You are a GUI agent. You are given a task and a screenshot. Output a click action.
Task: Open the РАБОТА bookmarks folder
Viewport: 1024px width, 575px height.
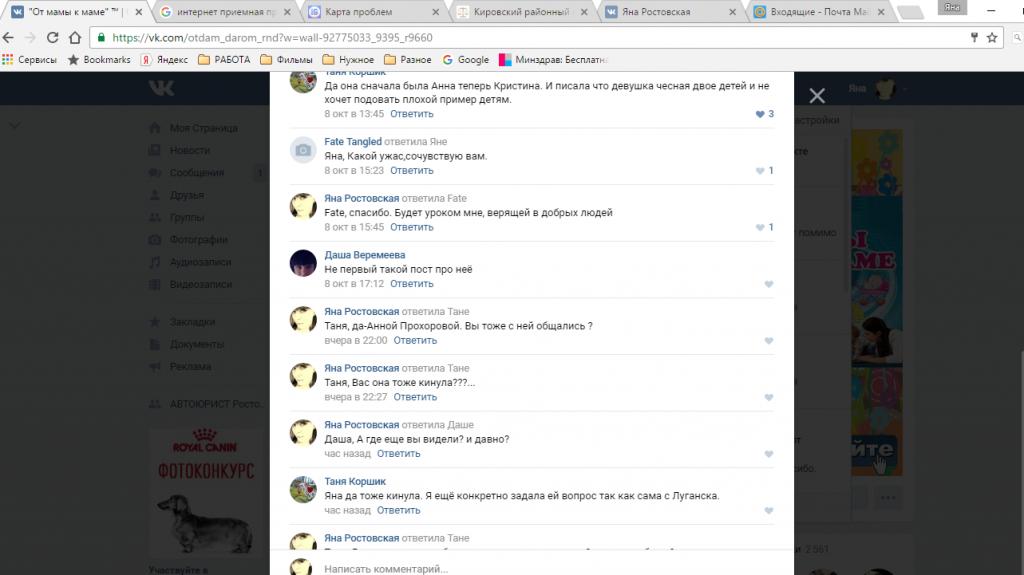(224, 59)
